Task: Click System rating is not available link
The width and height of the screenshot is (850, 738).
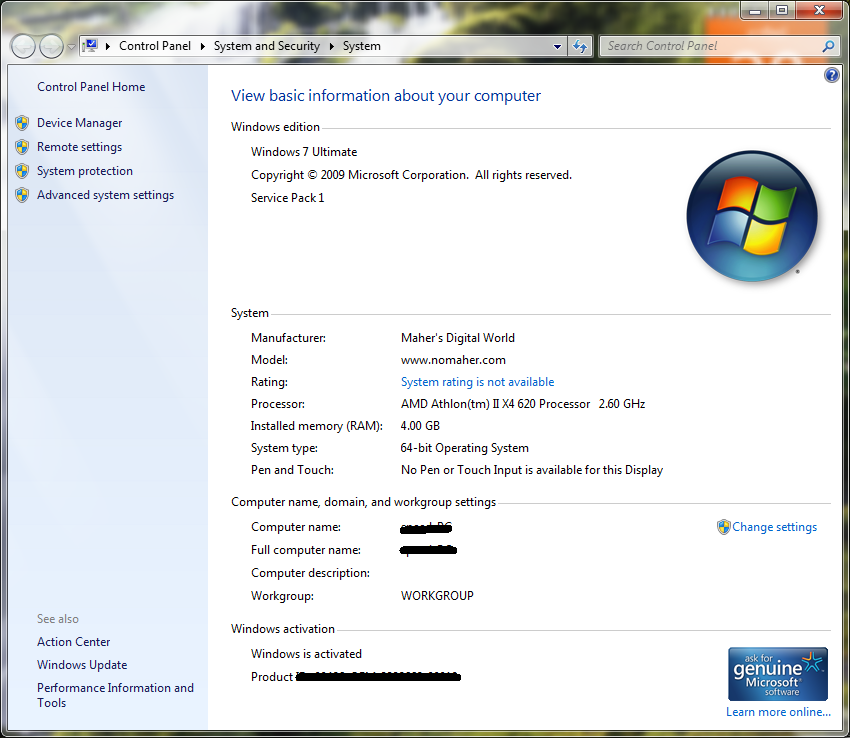Action: [x=477, y=382]
